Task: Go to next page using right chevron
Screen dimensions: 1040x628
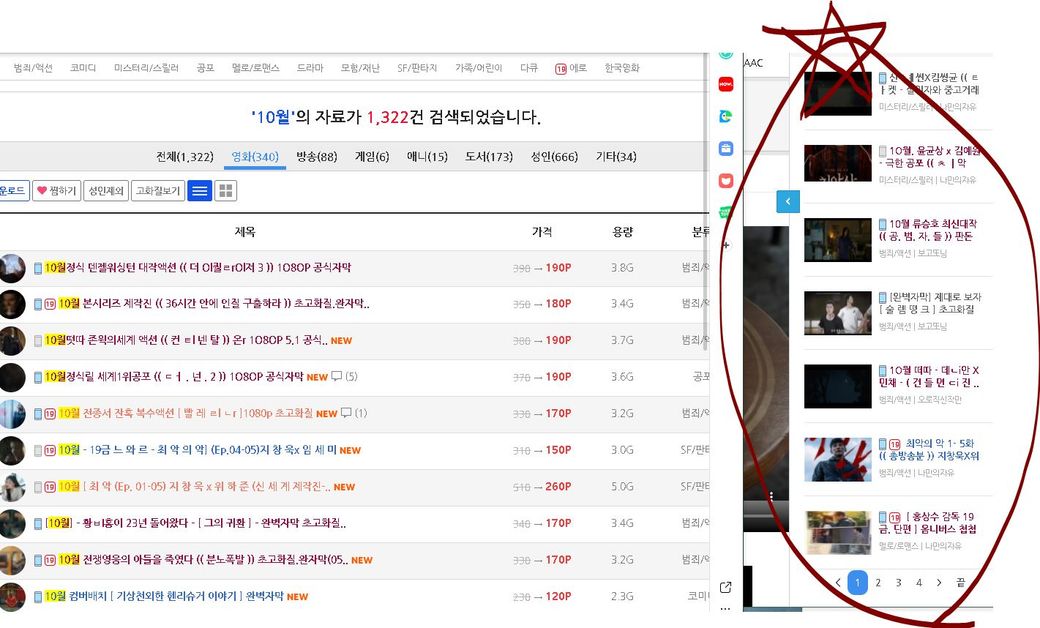Action: point(939,582)
